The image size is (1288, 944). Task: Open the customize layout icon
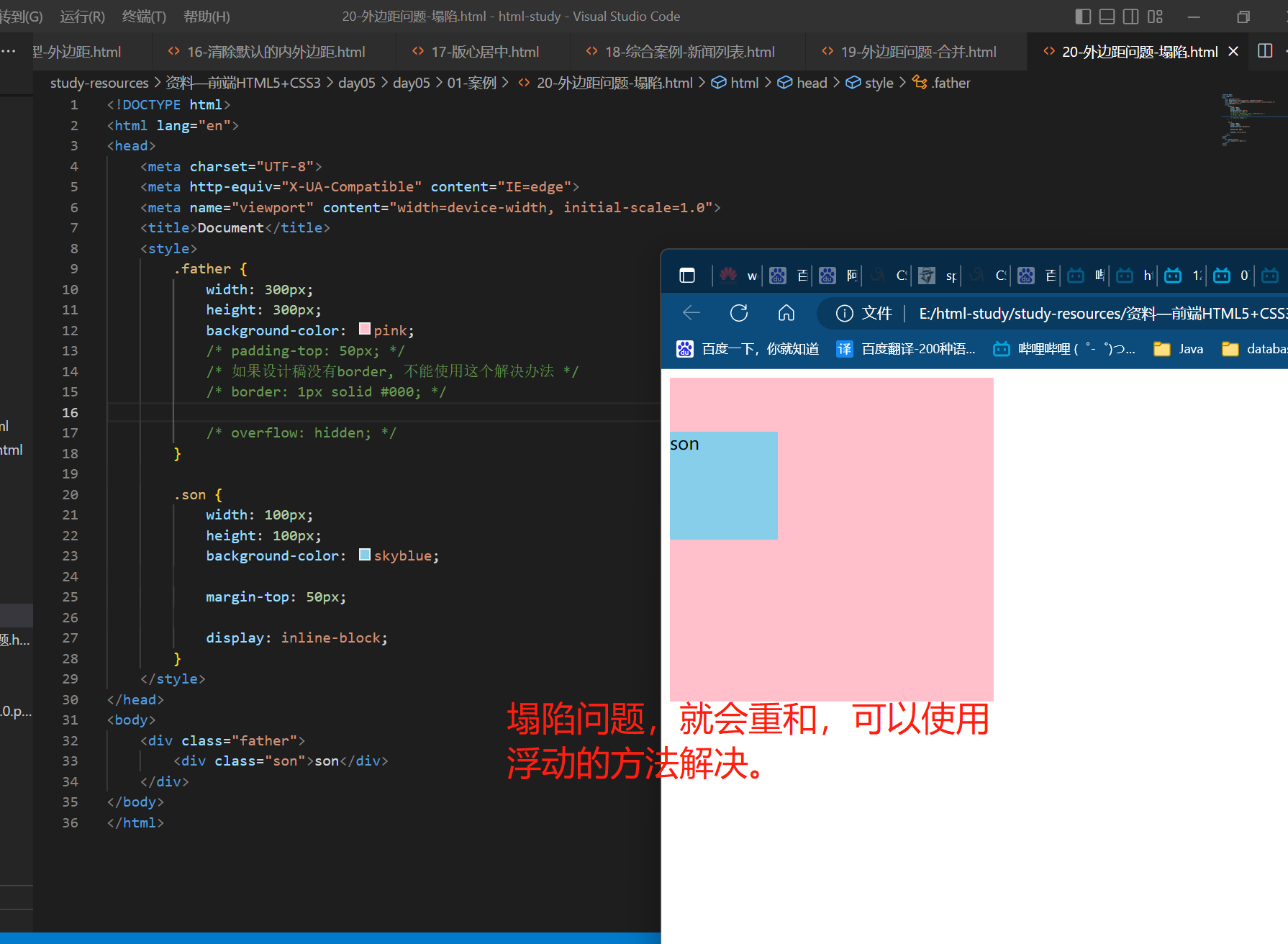point(1155,17)
